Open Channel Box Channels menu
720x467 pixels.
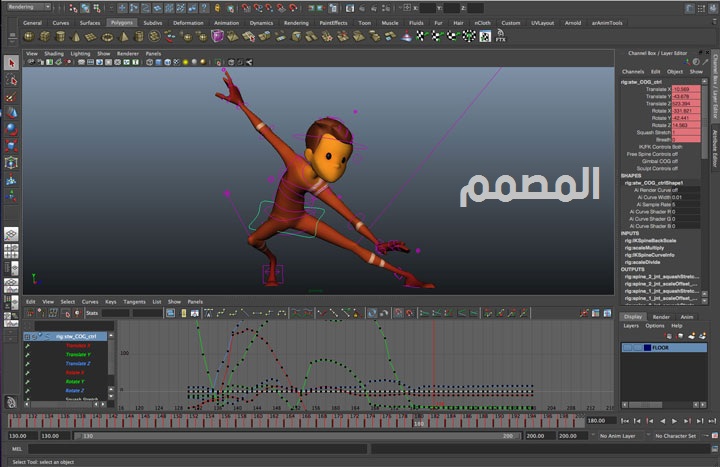click(x=633, y=72)
